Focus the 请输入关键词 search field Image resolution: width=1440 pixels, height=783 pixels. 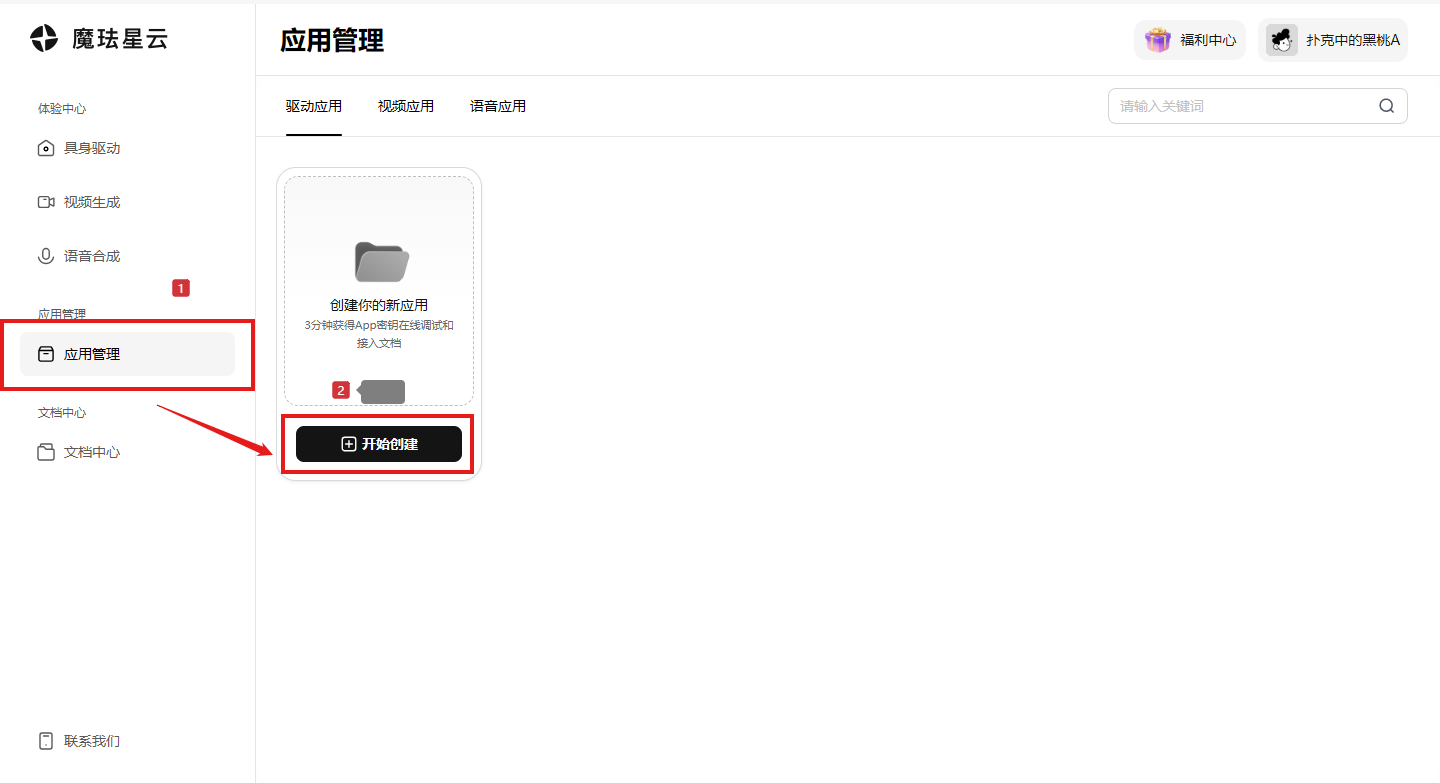pos(1257,106)
